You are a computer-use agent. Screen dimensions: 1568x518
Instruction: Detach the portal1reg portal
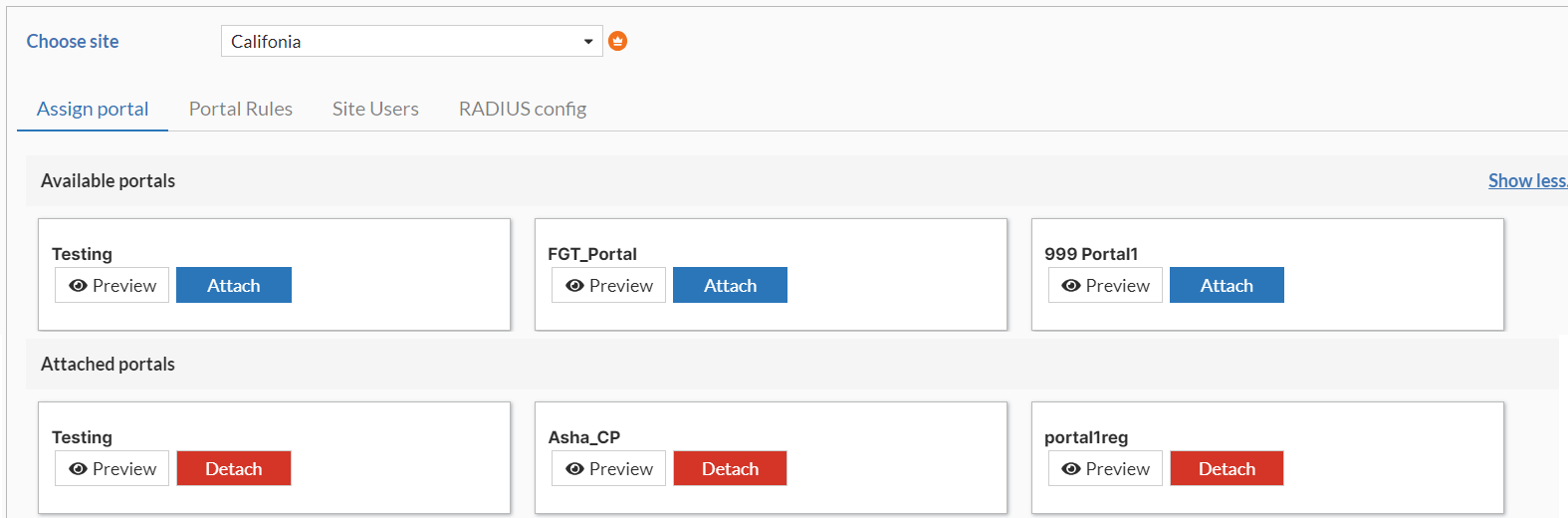pyautogui.click(x=1227, y=468)
